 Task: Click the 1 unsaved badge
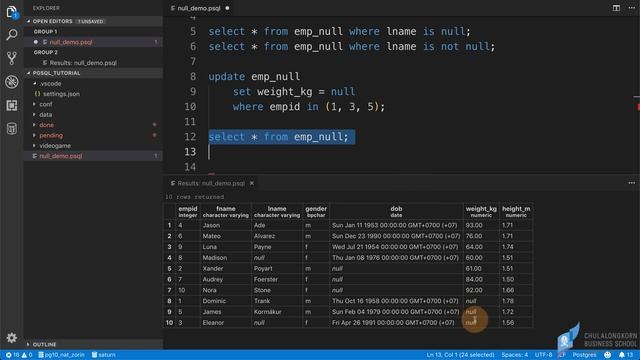pyautogui.click(x=90, y=21)
